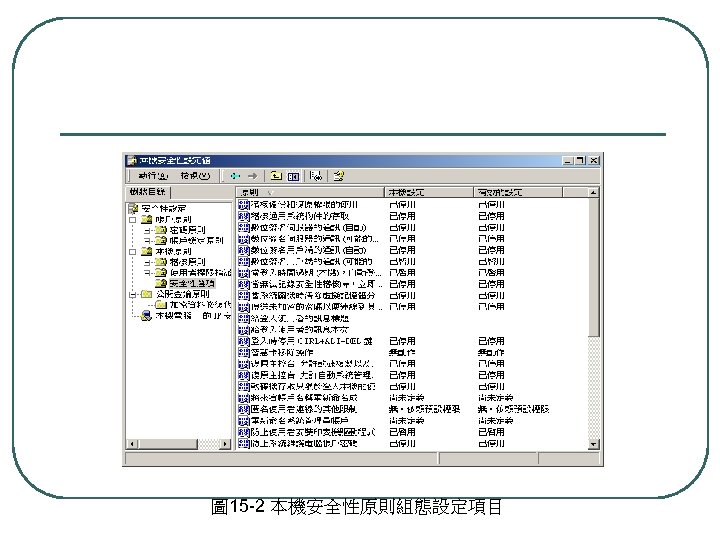Click the Up One Level folder icon
Image resolution: width=720 pixels, height=540 pixels.
(276, 176)
